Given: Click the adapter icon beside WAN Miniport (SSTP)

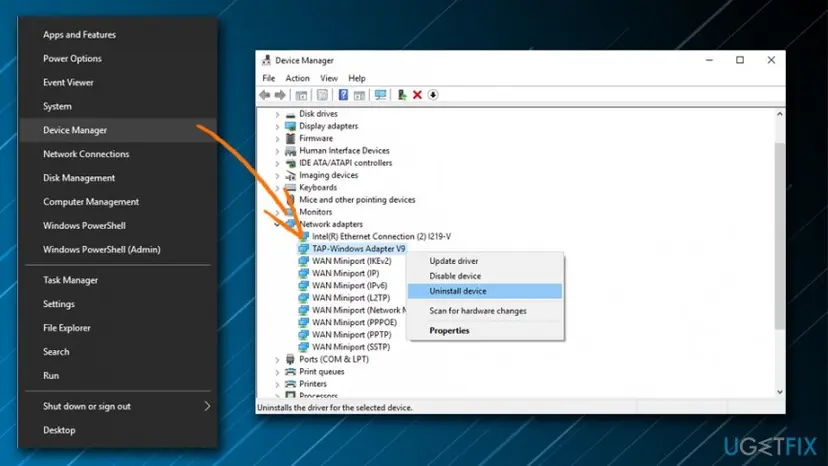Looking at the screenshot, I should point(303,347).
